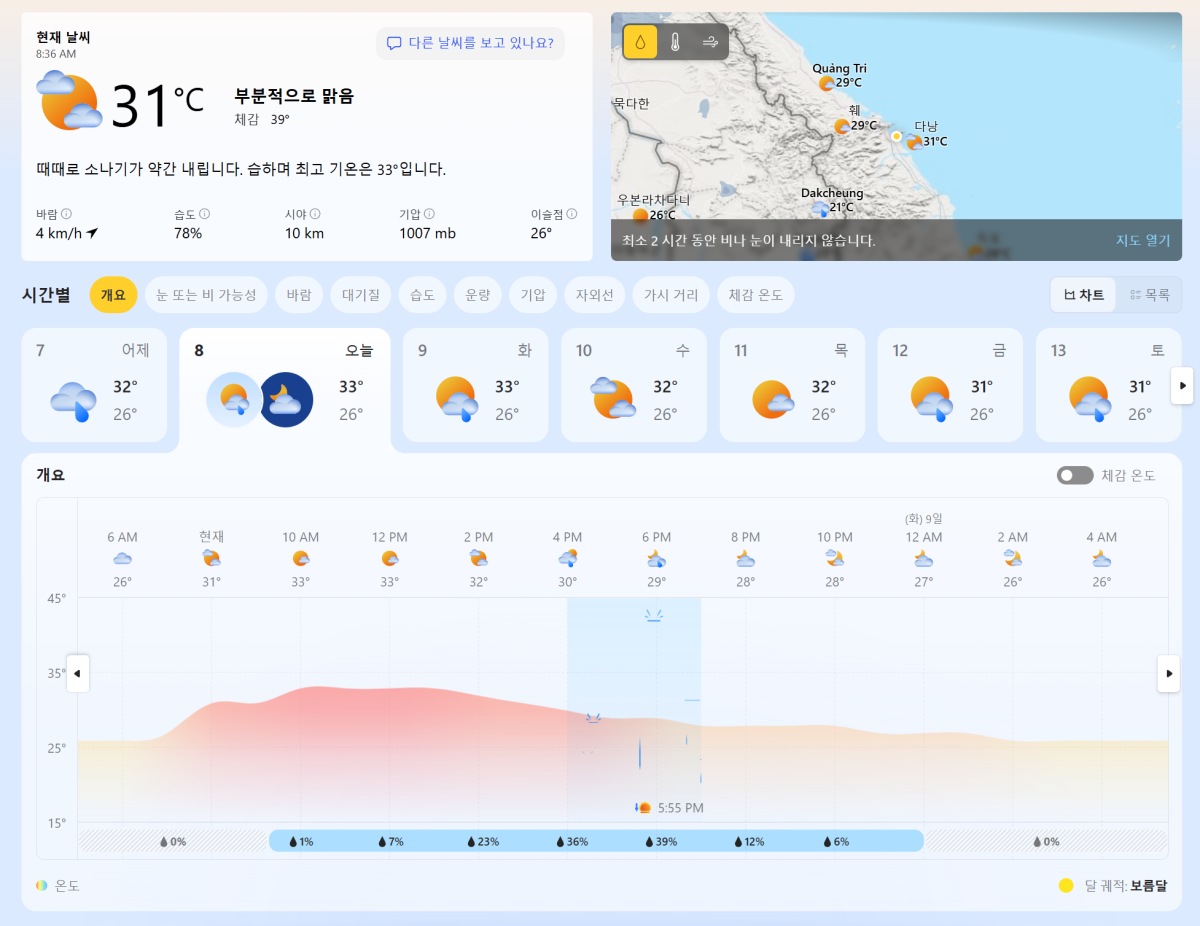This screenshot has width=1200, height=926.
Task: Move hourly chart left with arrow
Action: pyautogui.click(x=78, y=673)
